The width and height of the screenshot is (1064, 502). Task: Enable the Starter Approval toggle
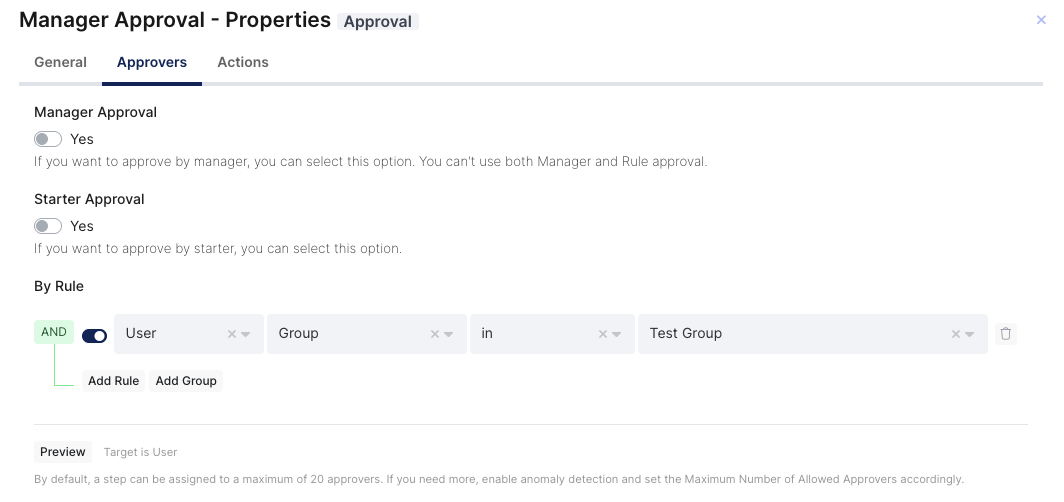coord(48,226)
